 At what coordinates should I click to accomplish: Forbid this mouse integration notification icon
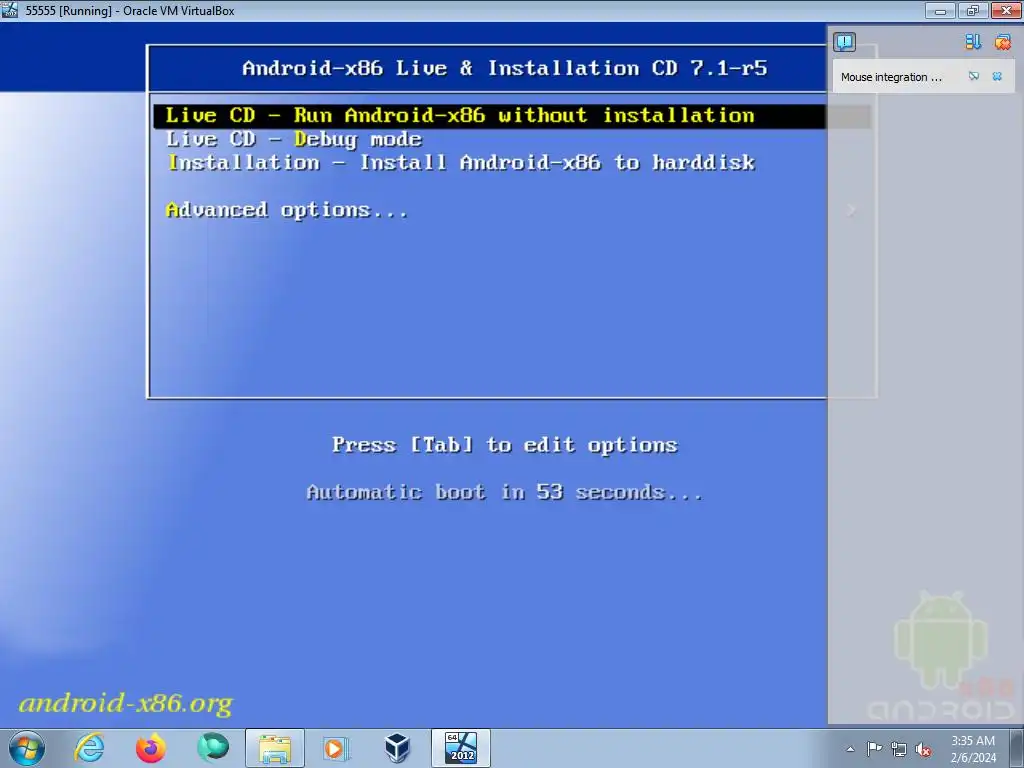(x=974, y=76)
